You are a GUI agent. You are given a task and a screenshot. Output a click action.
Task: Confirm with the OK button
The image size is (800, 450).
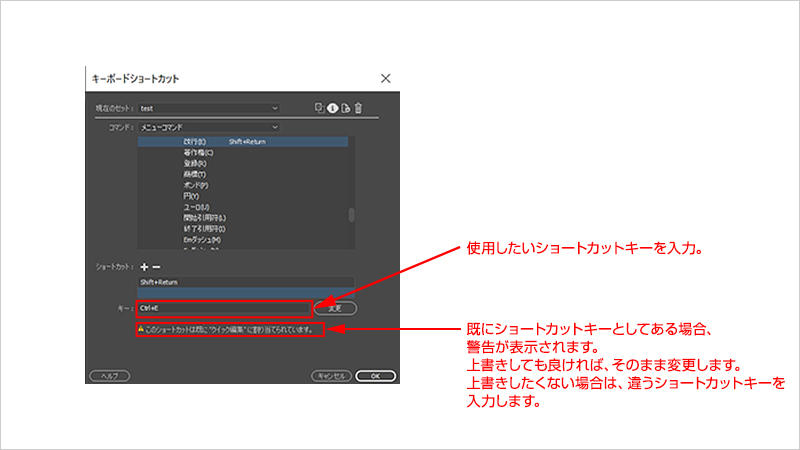click(x=376, y=376)
